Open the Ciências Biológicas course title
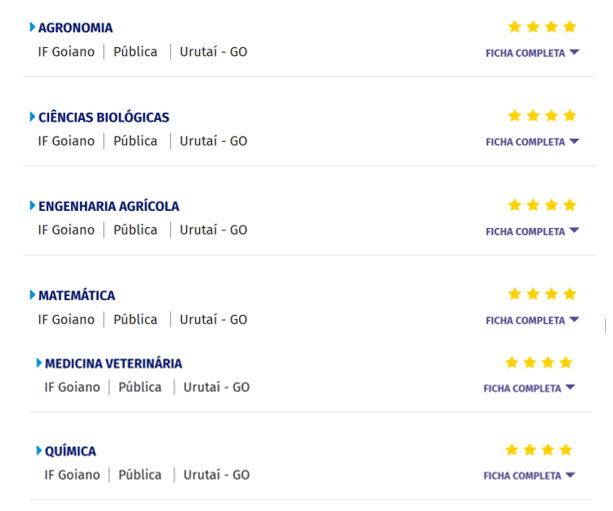 104,117
